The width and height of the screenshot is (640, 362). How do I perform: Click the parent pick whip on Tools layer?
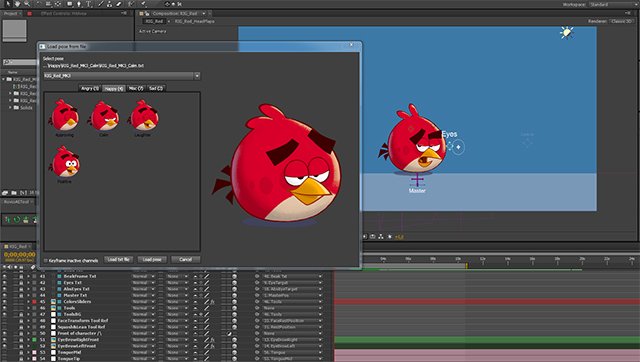pos(257,308)
